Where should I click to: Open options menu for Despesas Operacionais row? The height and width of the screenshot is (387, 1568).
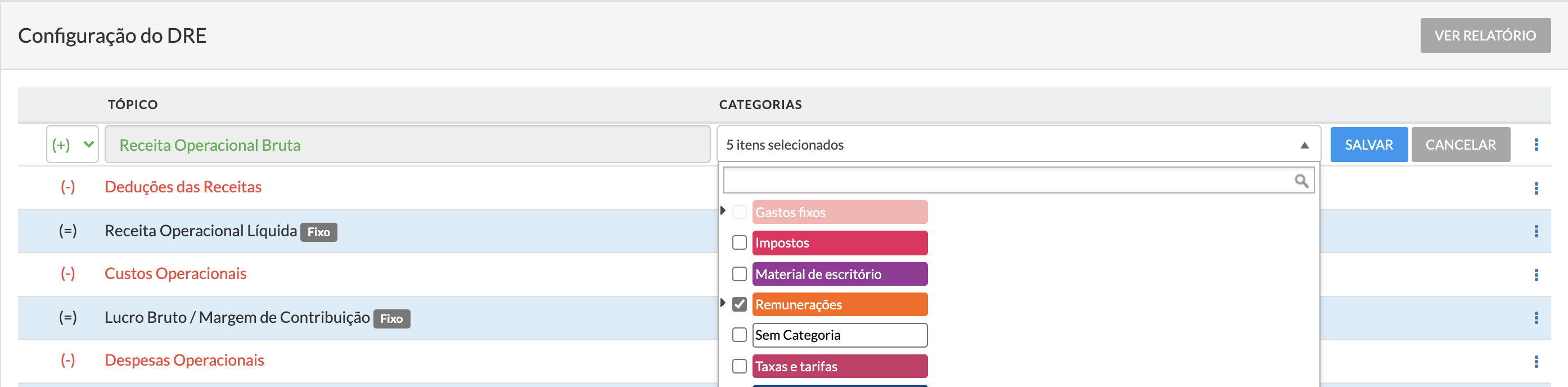pos(1536,362)
